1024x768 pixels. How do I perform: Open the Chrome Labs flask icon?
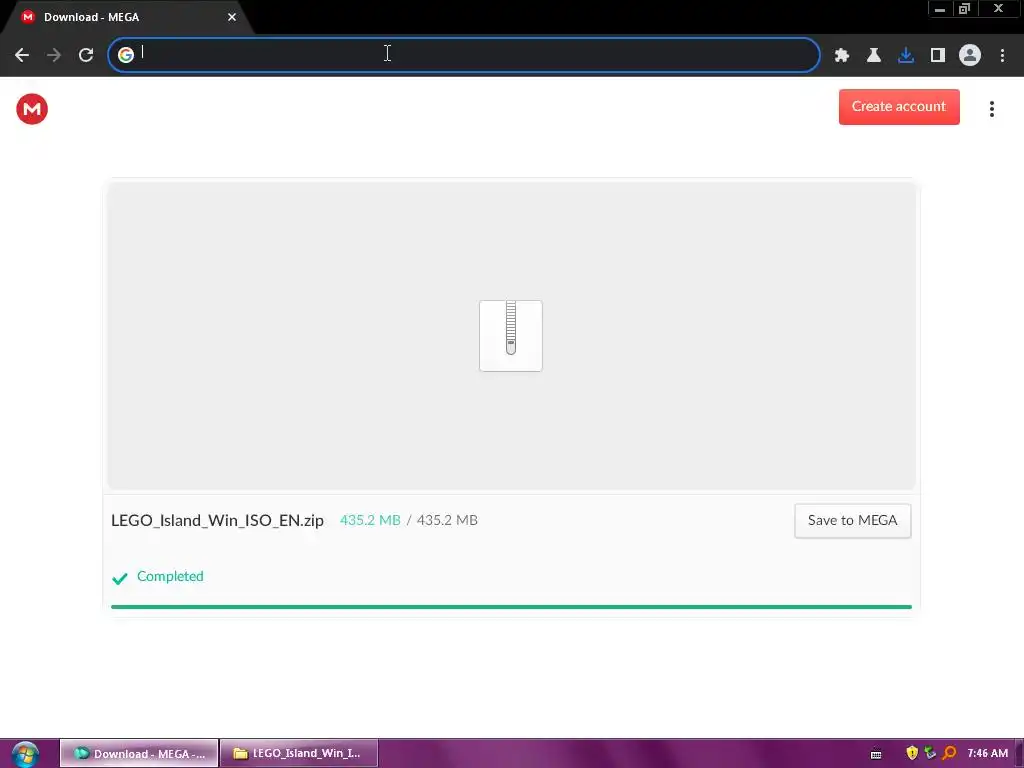coord(873,55)
